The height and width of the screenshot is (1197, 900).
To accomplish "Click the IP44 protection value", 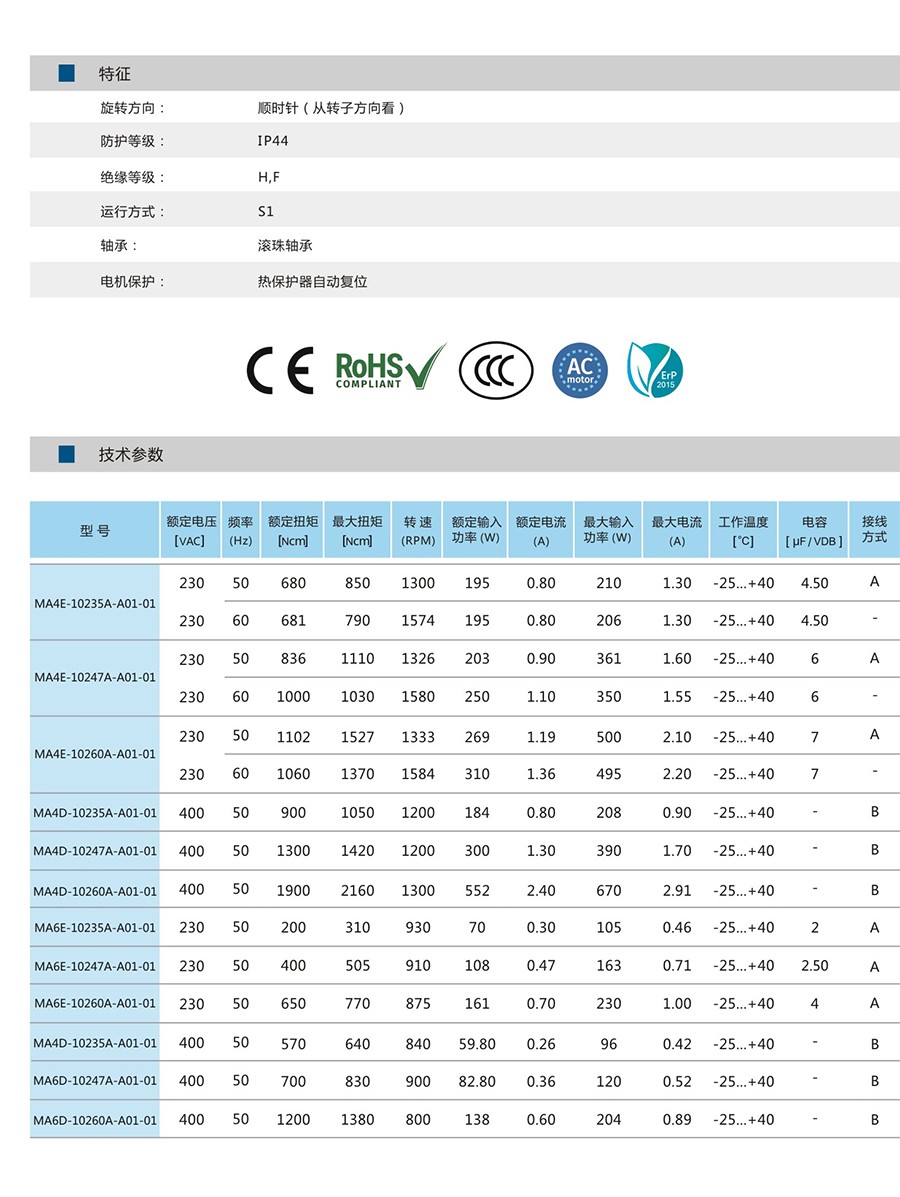I will tap(273, 140).
